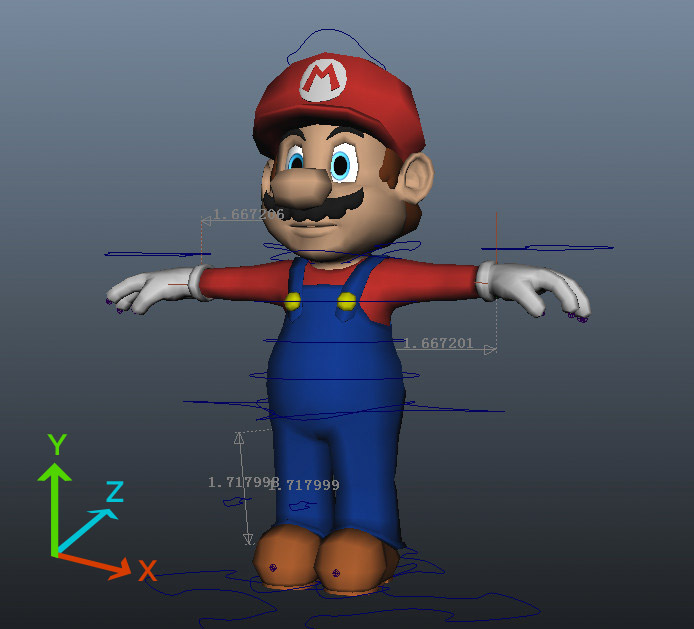Image resolution: width=694 pixels, height=629 pixels.
Task: Click the 1.667206 distance label
Action: (249, 214)
